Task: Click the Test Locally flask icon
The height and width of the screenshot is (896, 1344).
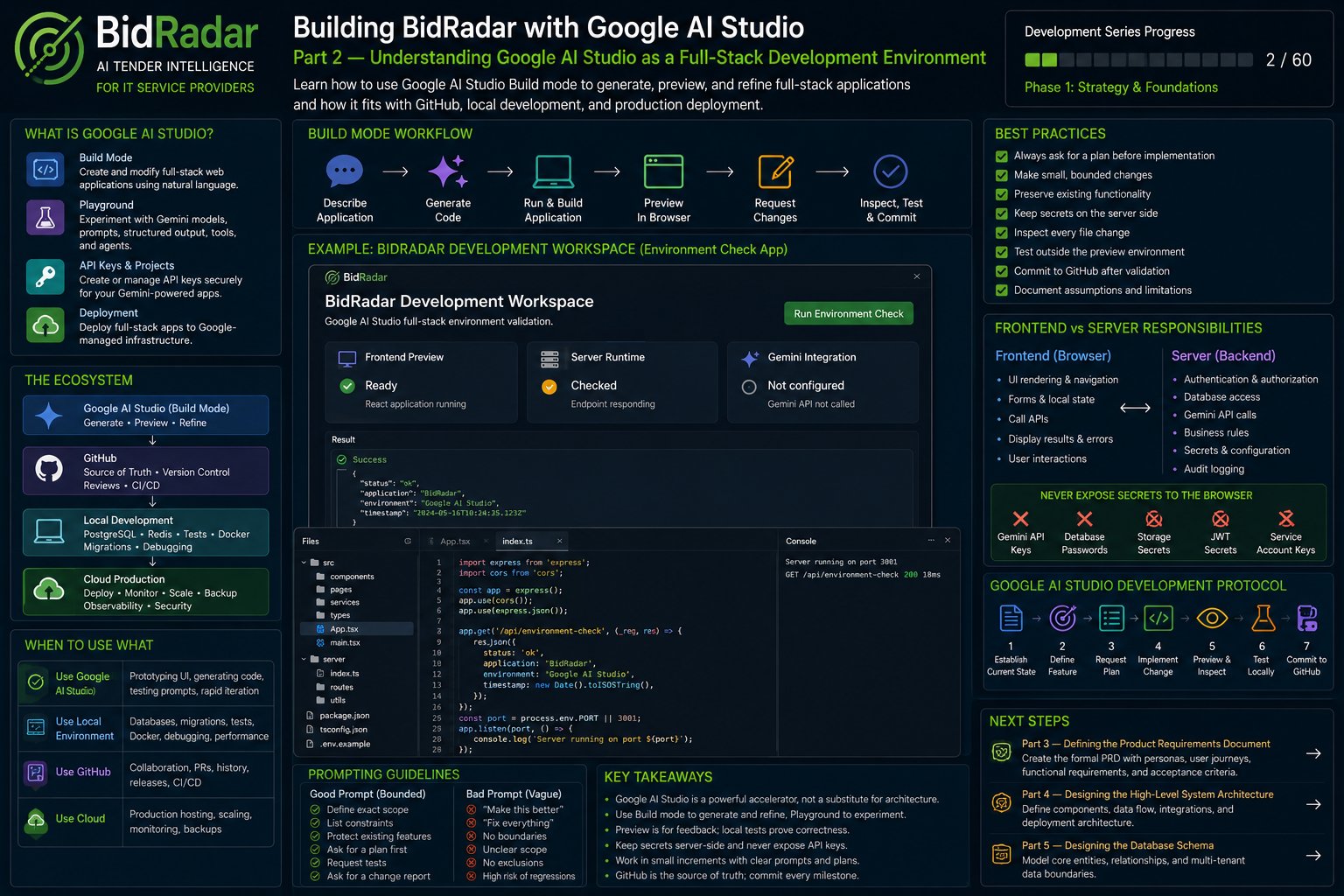Action: (x=1263, y=619)
